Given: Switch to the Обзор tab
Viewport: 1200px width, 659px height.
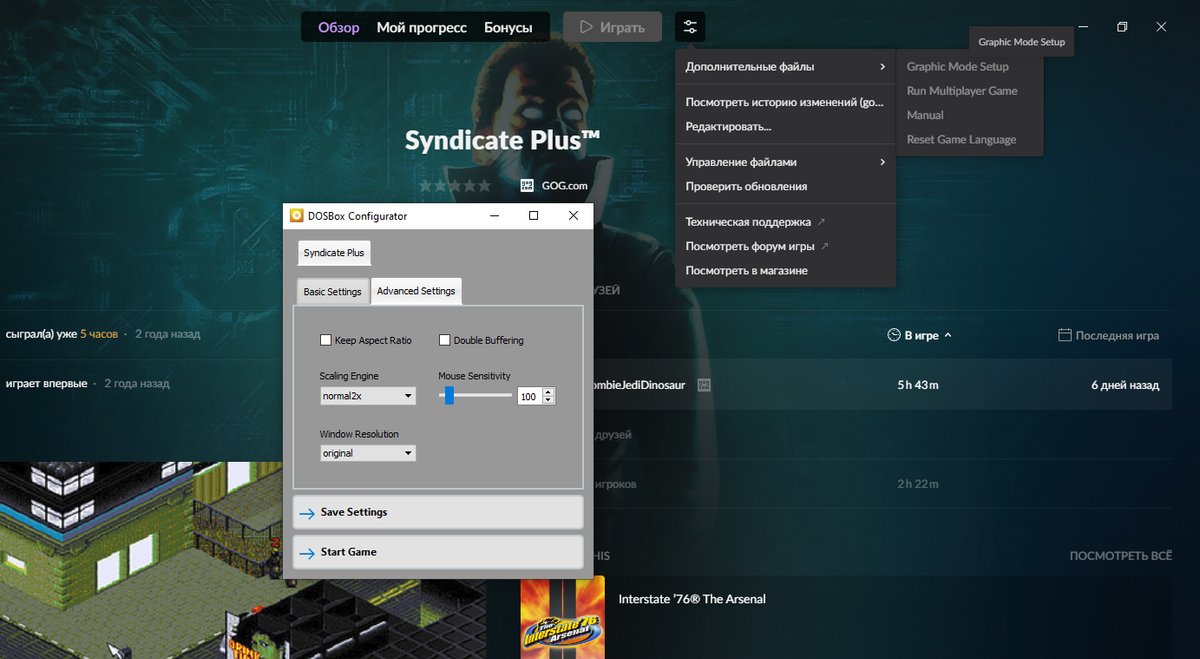Looking at the screenshot, I should [x=339, y=27].
